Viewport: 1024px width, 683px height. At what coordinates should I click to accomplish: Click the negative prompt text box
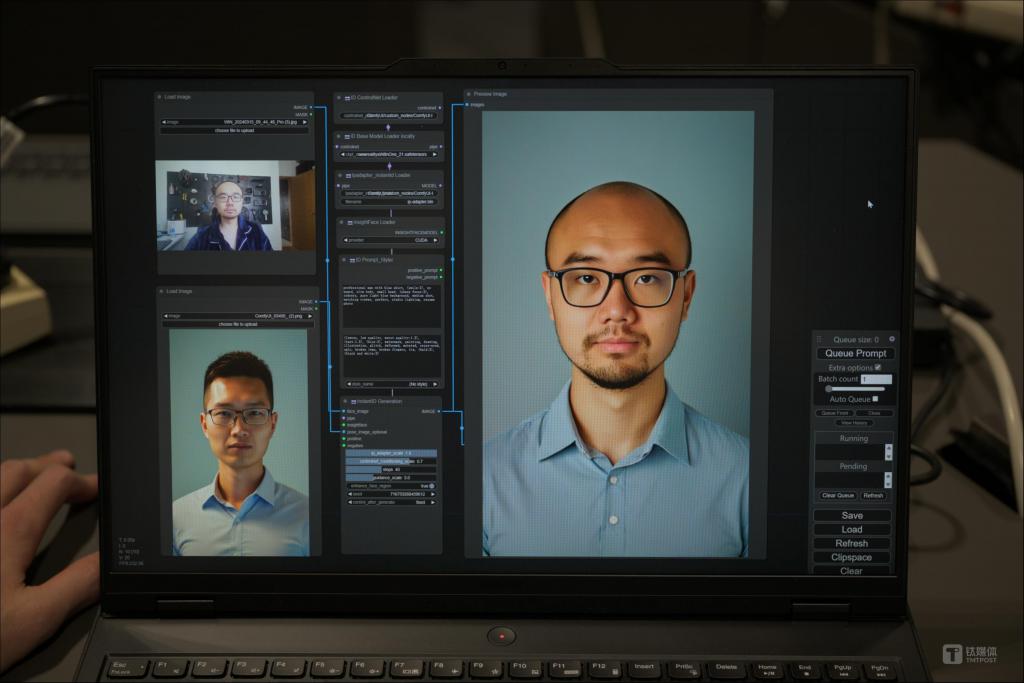coord(392,355)
